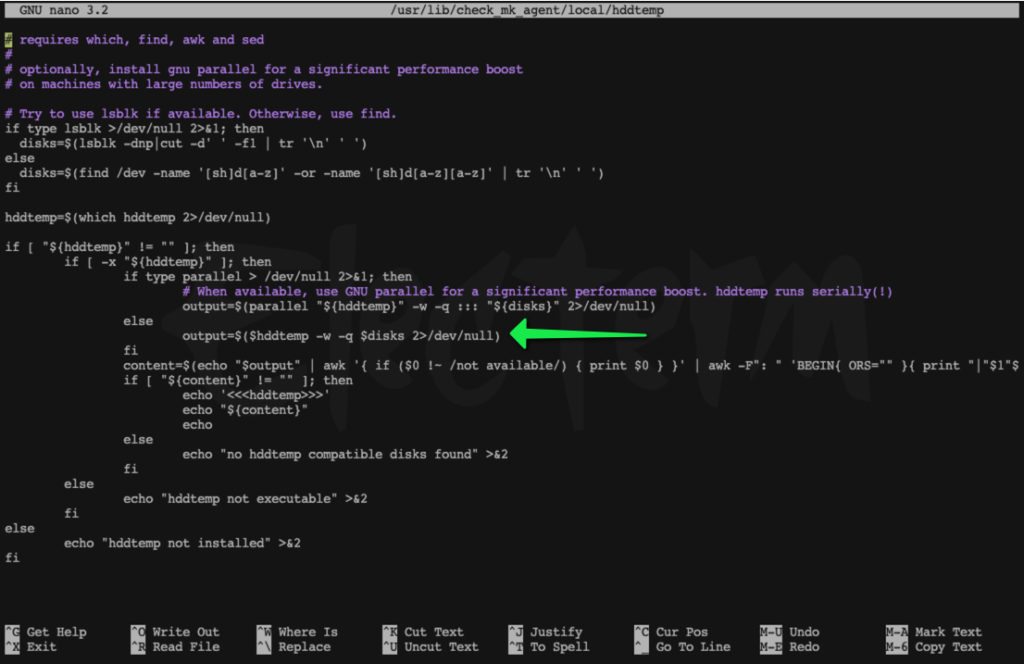The width and height of the screenshot is (1024, 664).
Task: Click the 'disks=$(lsblk -dnp|cut' line
Action: tap(193, 144)
